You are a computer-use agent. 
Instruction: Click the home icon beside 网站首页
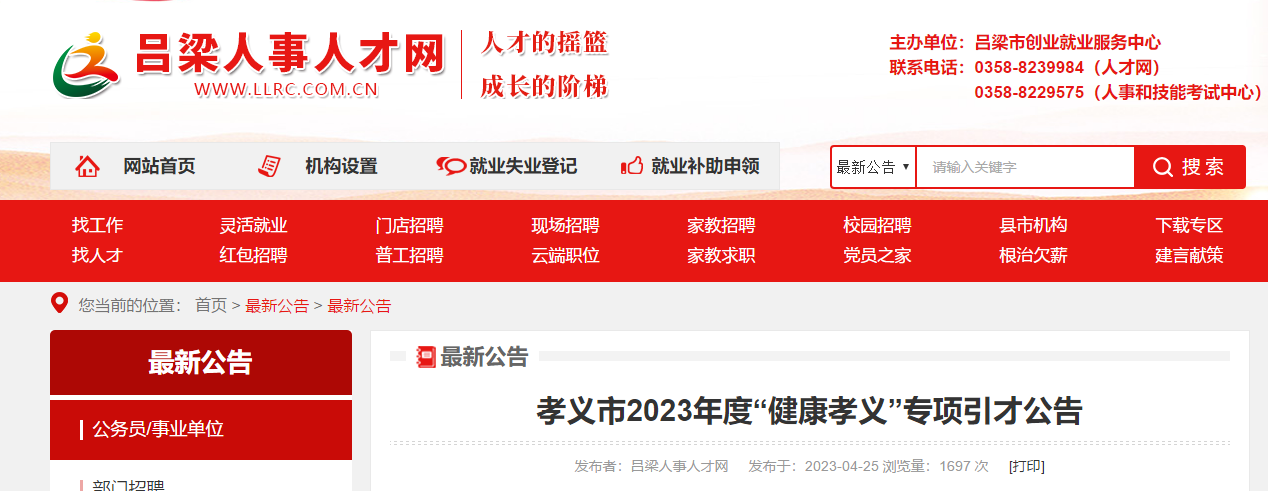click(x=88, y=166)
